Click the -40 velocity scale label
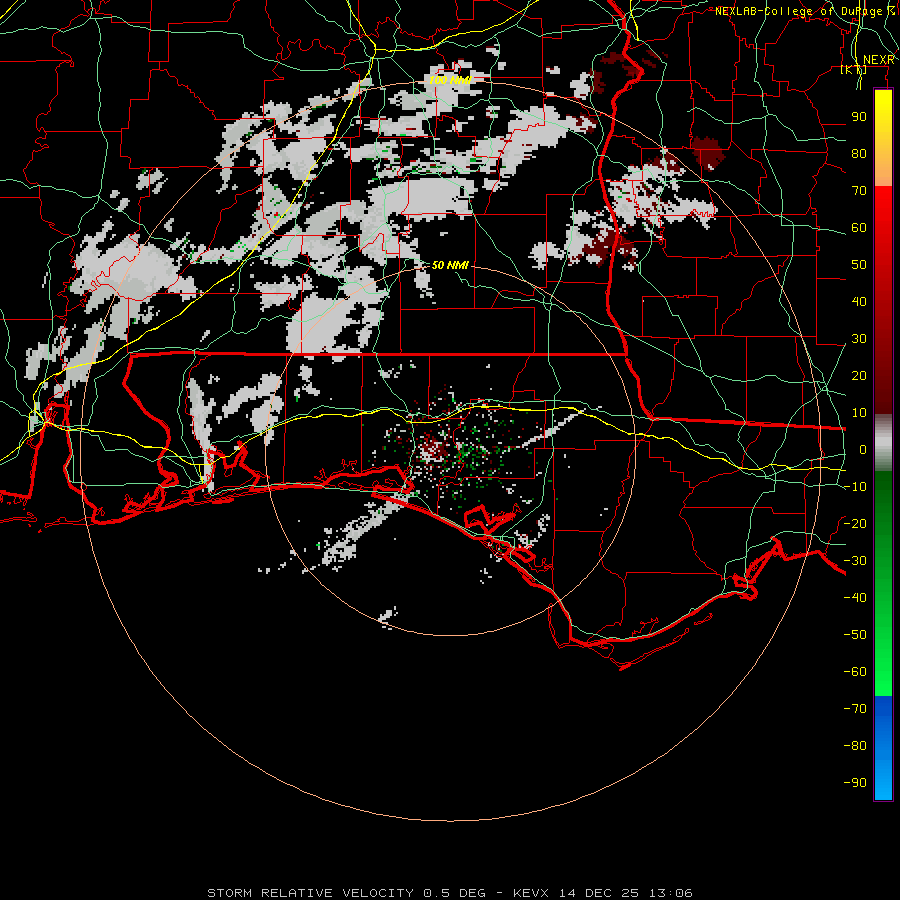The width and height of the screenshot is (900, 900). point(855,598)
